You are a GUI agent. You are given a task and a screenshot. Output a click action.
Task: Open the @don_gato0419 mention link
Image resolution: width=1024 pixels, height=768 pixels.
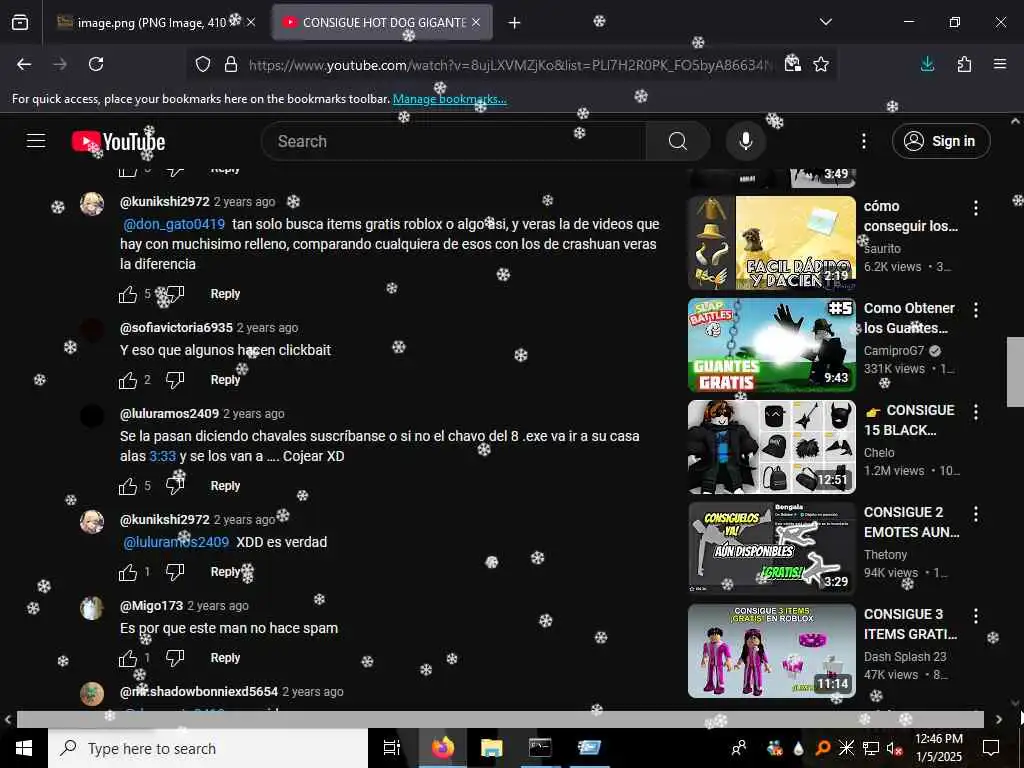click(x=174, y=224)
